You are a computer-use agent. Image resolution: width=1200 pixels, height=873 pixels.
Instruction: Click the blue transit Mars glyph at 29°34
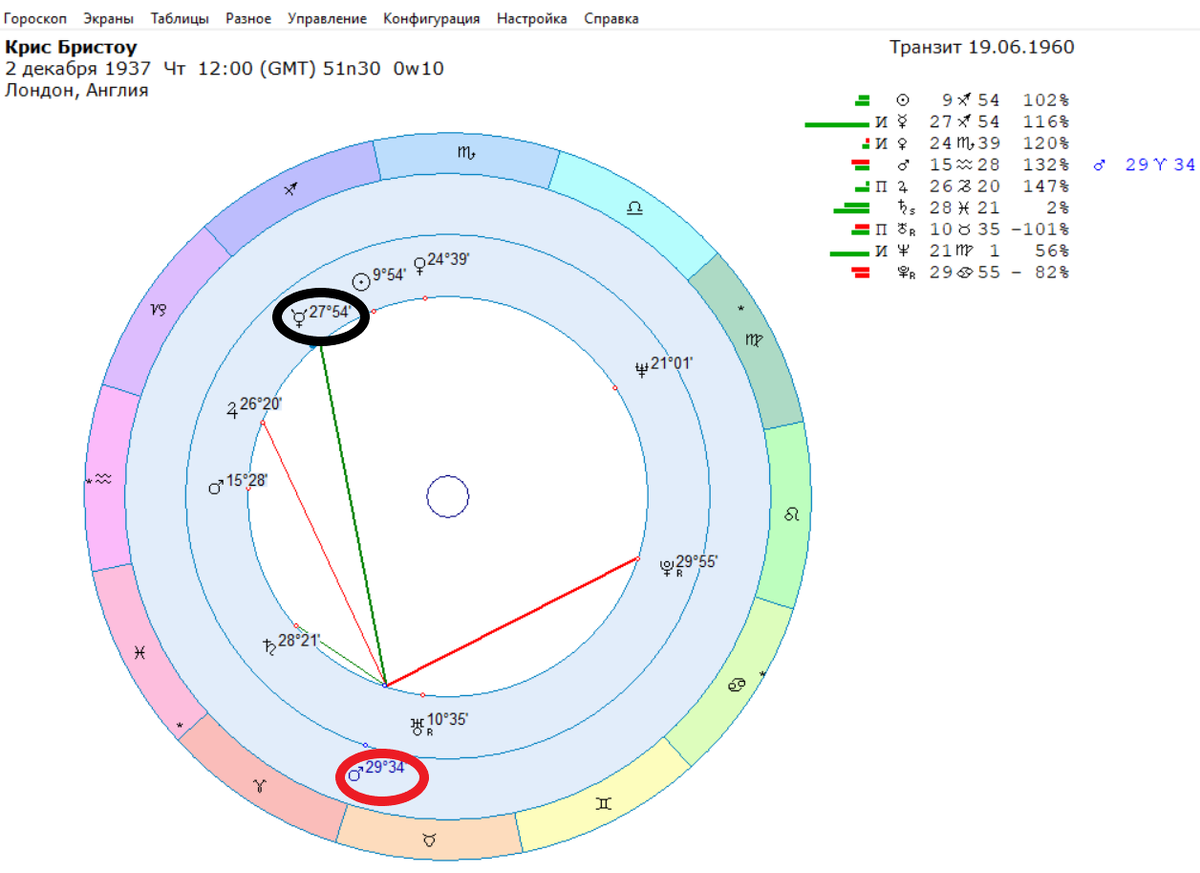pos(356,772)
